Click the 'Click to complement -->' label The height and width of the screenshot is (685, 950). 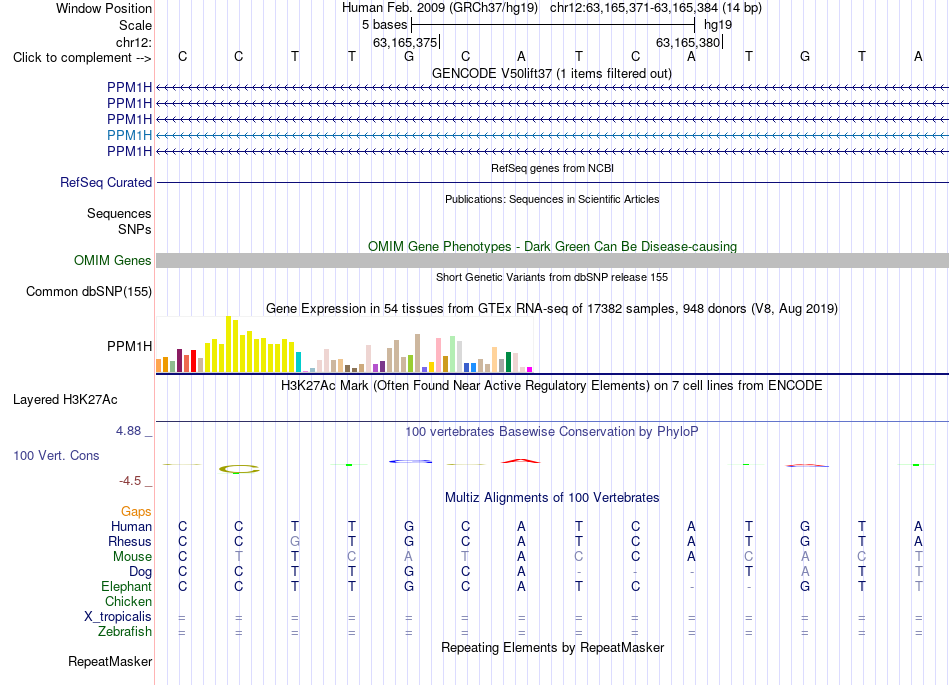click(x=82, y=58)
